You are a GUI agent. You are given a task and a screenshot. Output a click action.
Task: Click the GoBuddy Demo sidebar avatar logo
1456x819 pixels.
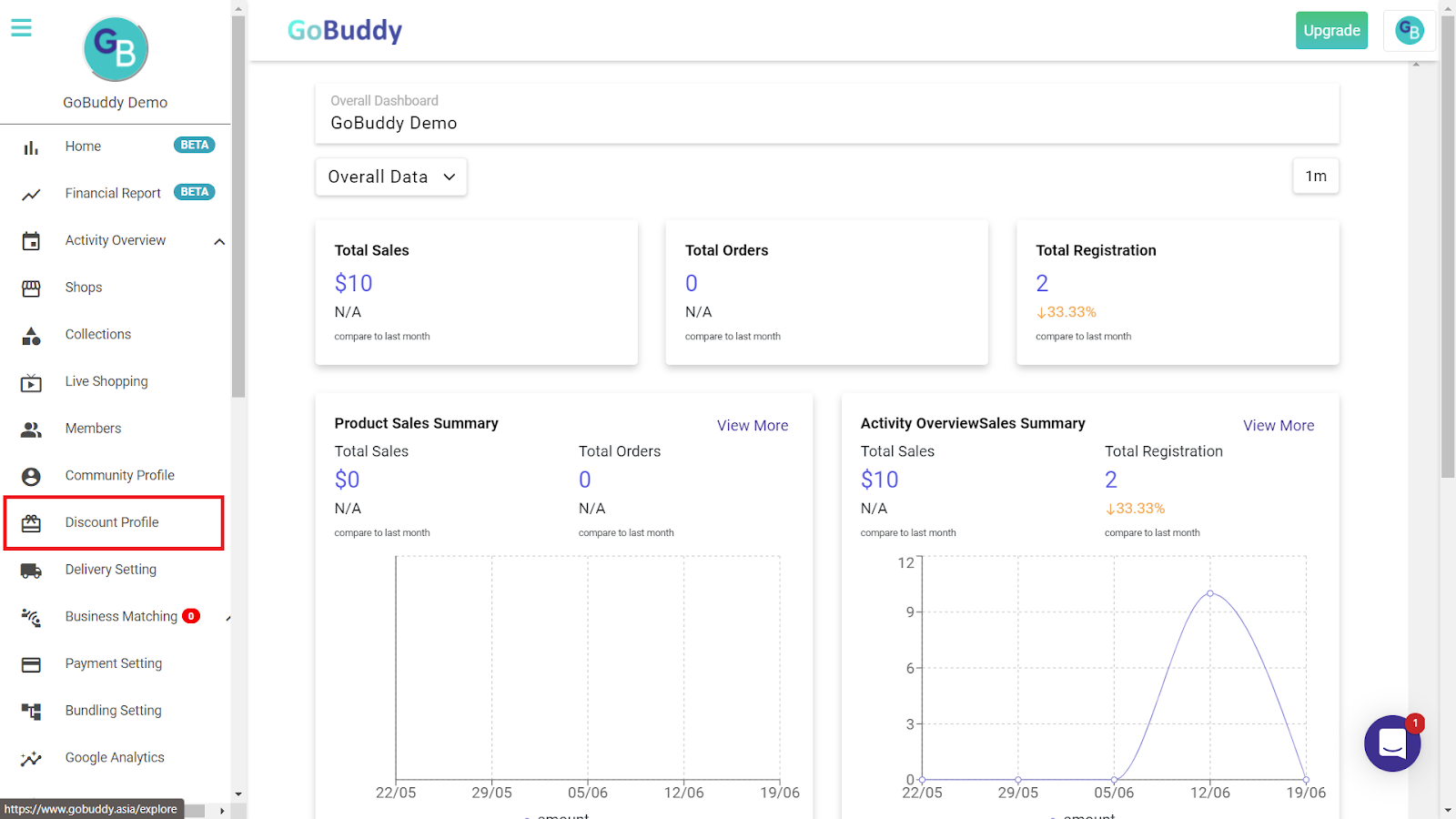pyautogui.click(x=116, y=49)
